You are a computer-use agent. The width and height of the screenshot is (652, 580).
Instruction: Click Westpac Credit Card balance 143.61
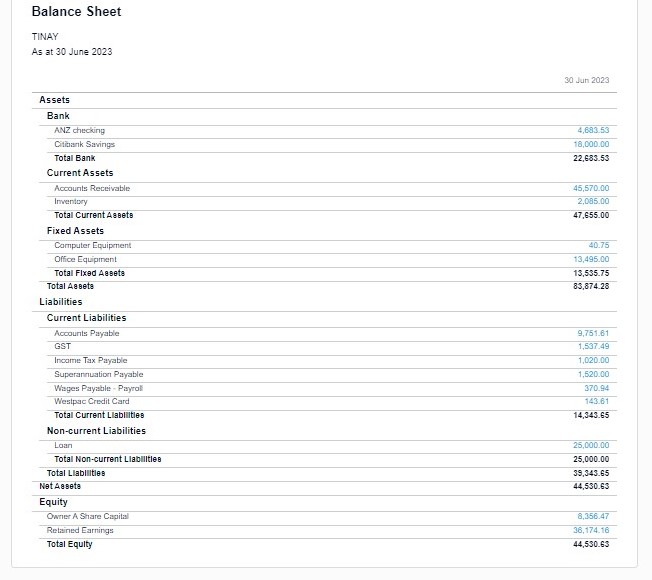click(596, 401)
